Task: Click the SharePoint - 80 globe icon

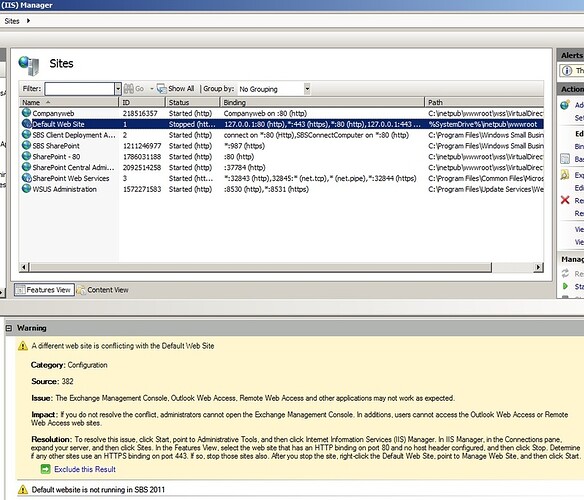Action: 26,156
